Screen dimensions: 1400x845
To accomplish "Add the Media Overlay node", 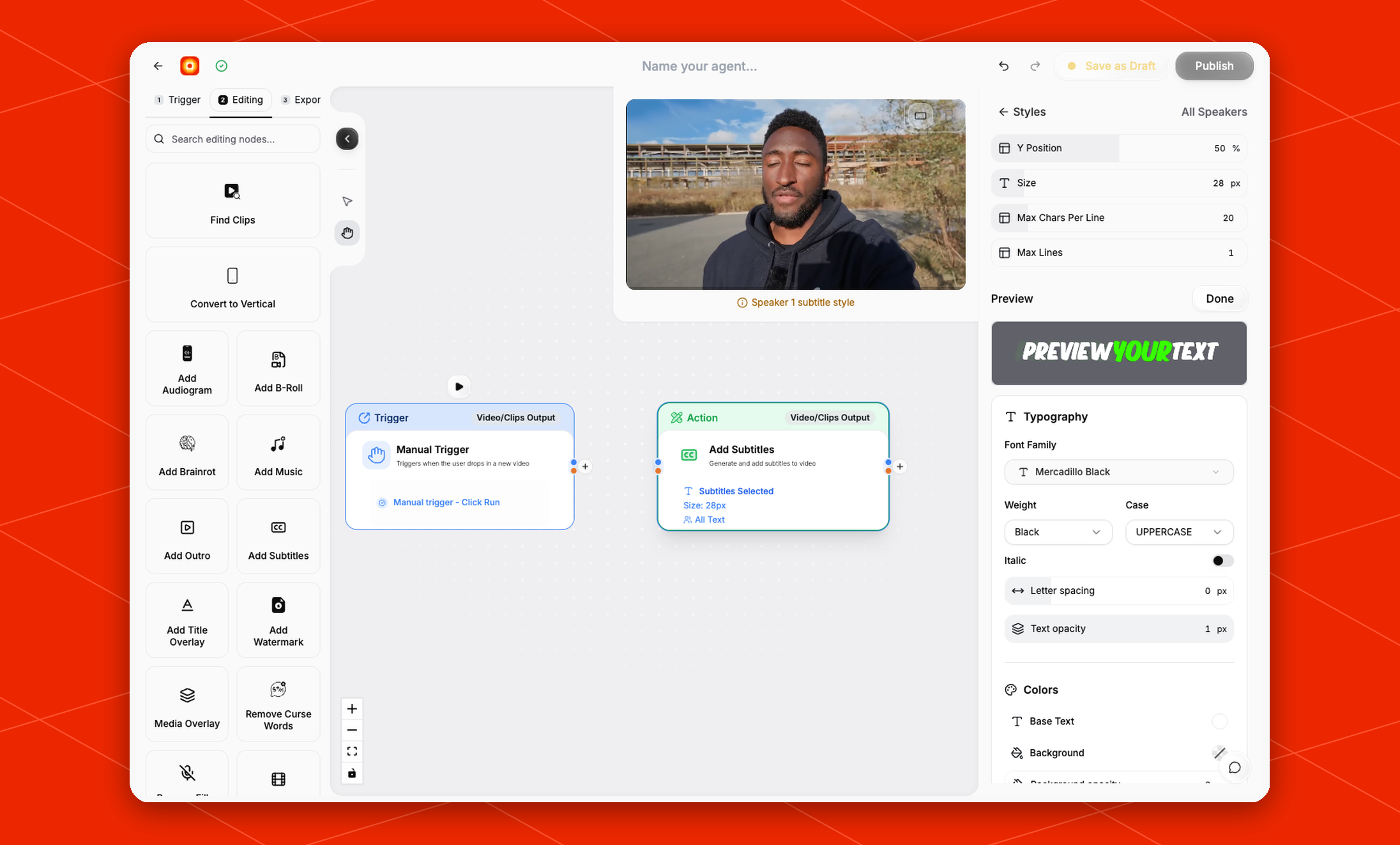I will click(x=187, y=704).
